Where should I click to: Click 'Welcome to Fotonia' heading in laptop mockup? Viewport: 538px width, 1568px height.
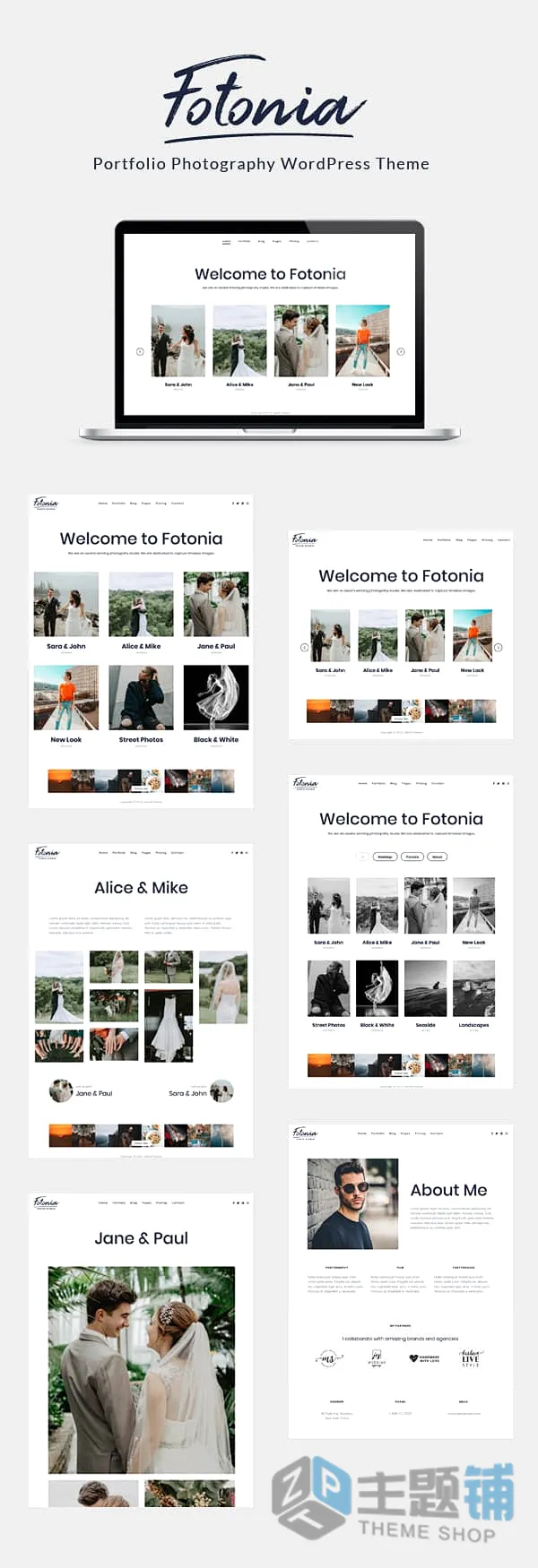[270, 274]
